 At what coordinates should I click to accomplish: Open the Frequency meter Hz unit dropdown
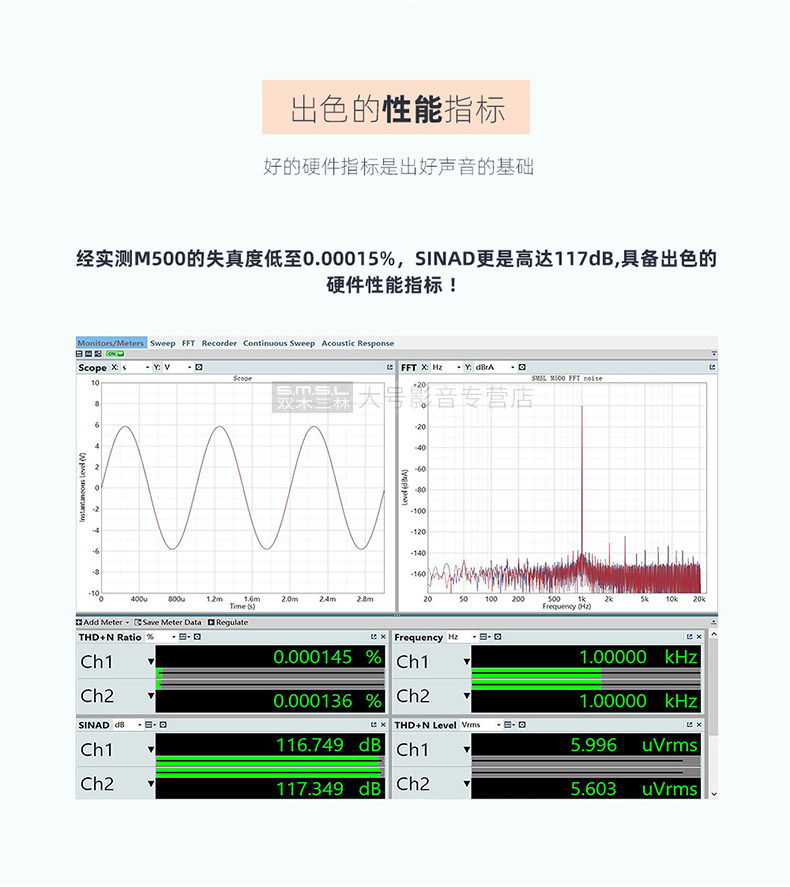click(462, 637)
